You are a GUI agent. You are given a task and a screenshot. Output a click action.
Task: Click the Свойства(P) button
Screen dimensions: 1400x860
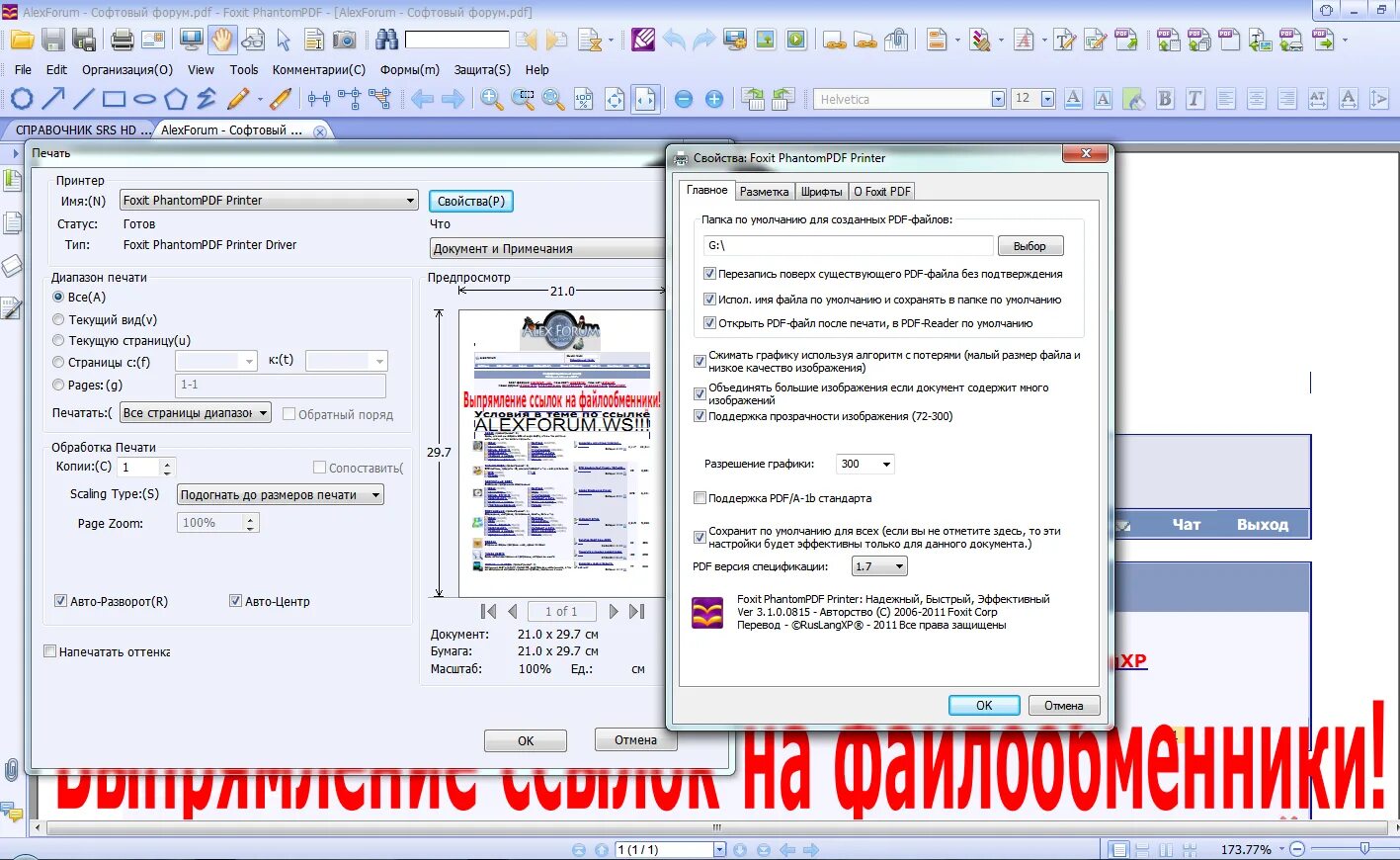tap(470, 201)
